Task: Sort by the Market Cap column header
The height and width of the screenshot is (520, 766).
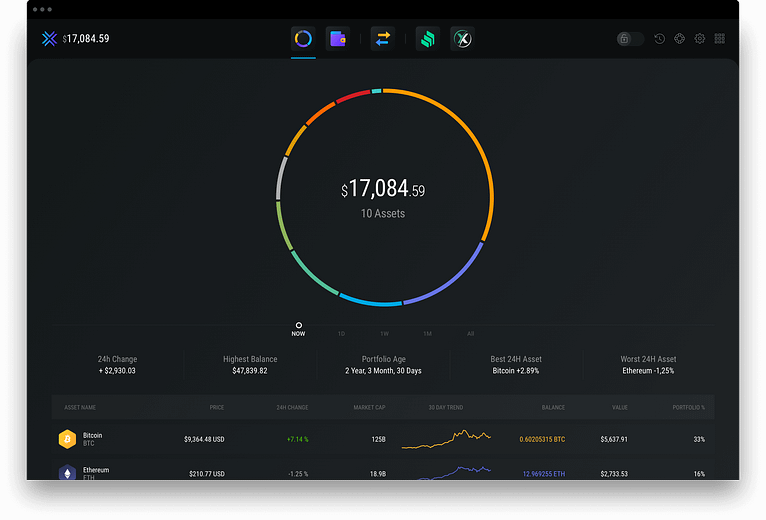Action: [x=369, y=408]
